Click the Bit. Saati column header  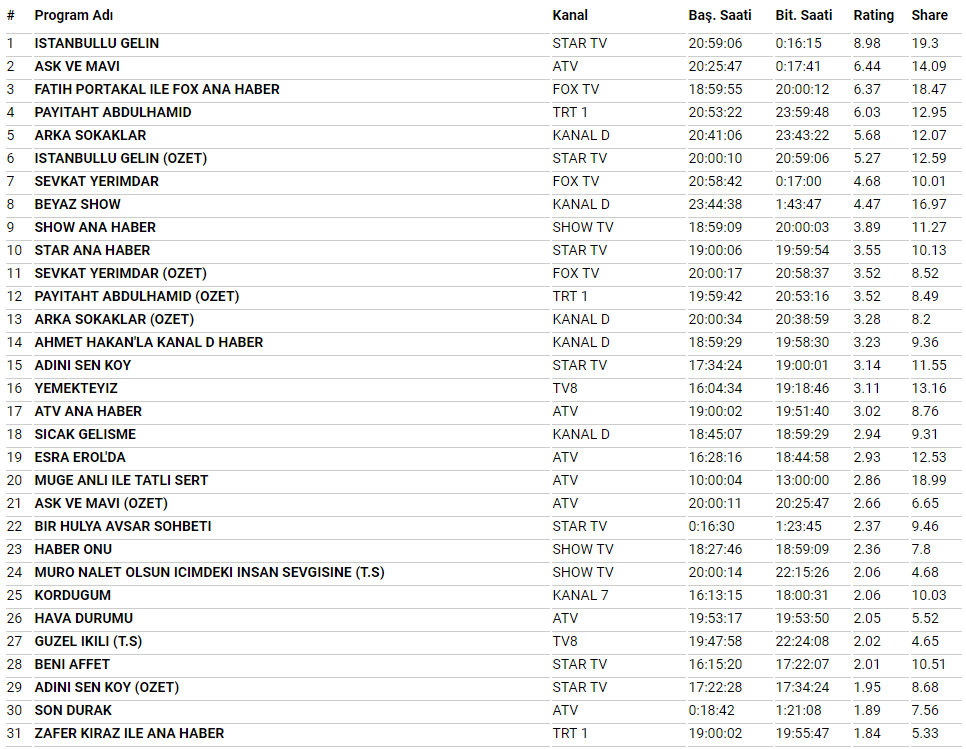(x=803, y=15)
